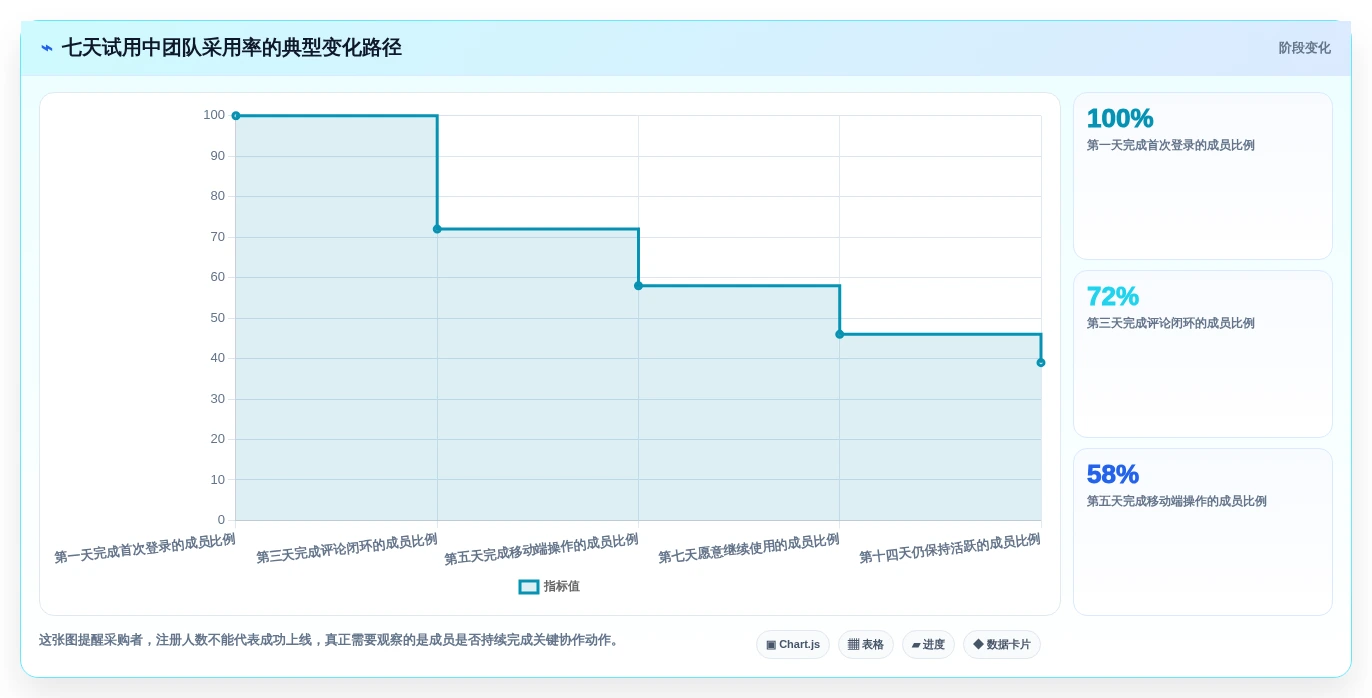Click x-axis label 第十四天仍保持活跃的成员比例
The width and height of the screenshot is (1372, 698).
click(x=950, y=549)
